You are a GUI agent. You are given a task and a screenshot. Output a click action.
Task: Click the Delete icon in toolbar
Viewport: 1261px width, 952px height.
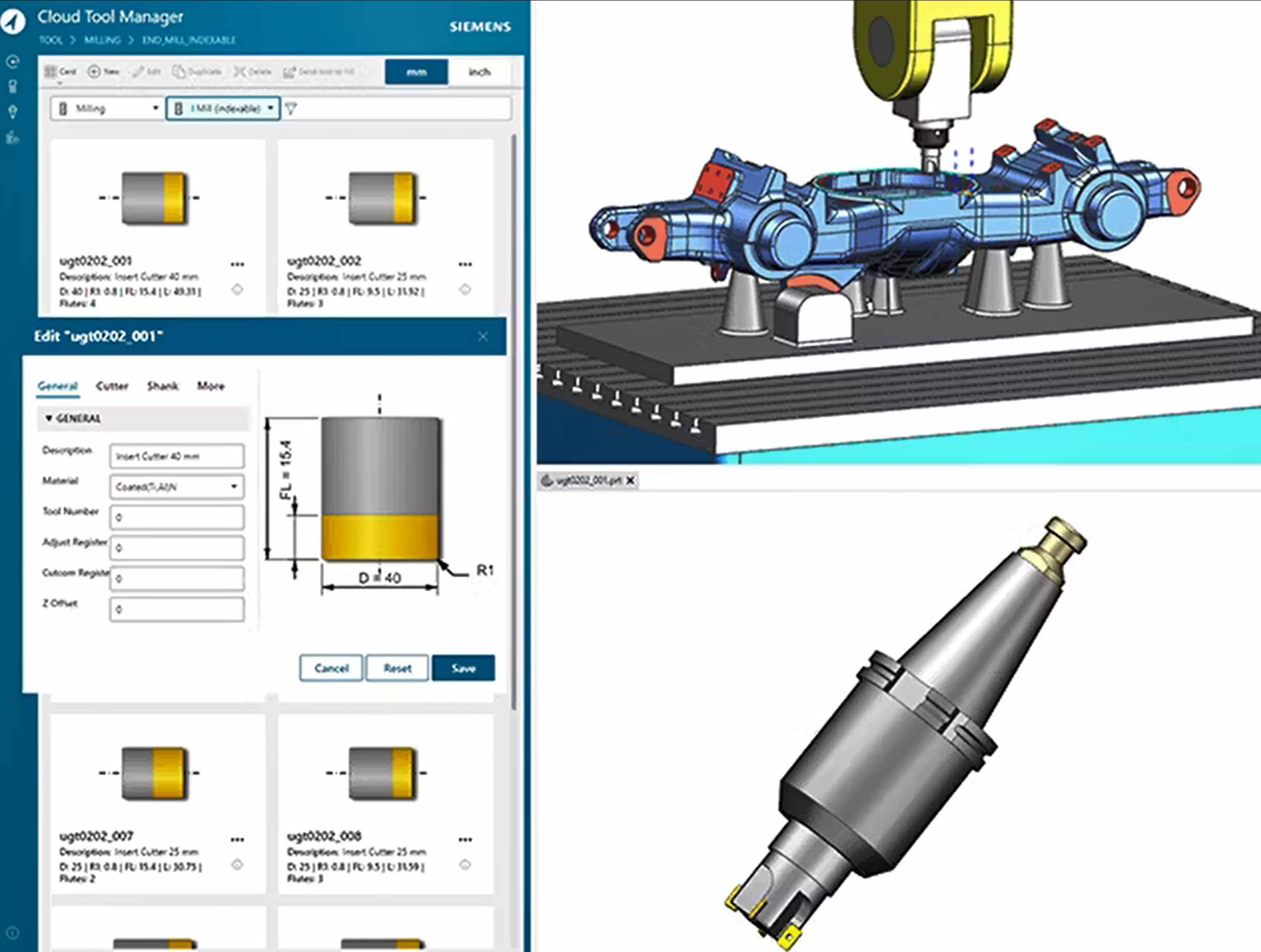tap(239, 72)
